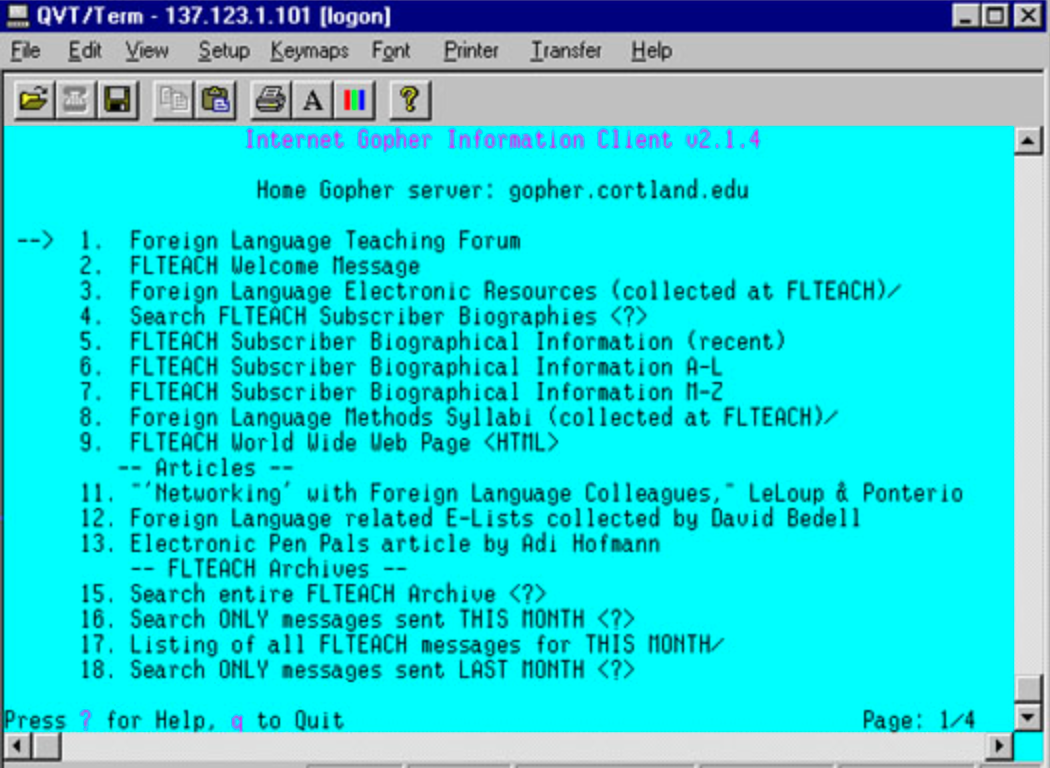Click the Paste clipboard icon
1050x768 pixels.
point(215,100)
